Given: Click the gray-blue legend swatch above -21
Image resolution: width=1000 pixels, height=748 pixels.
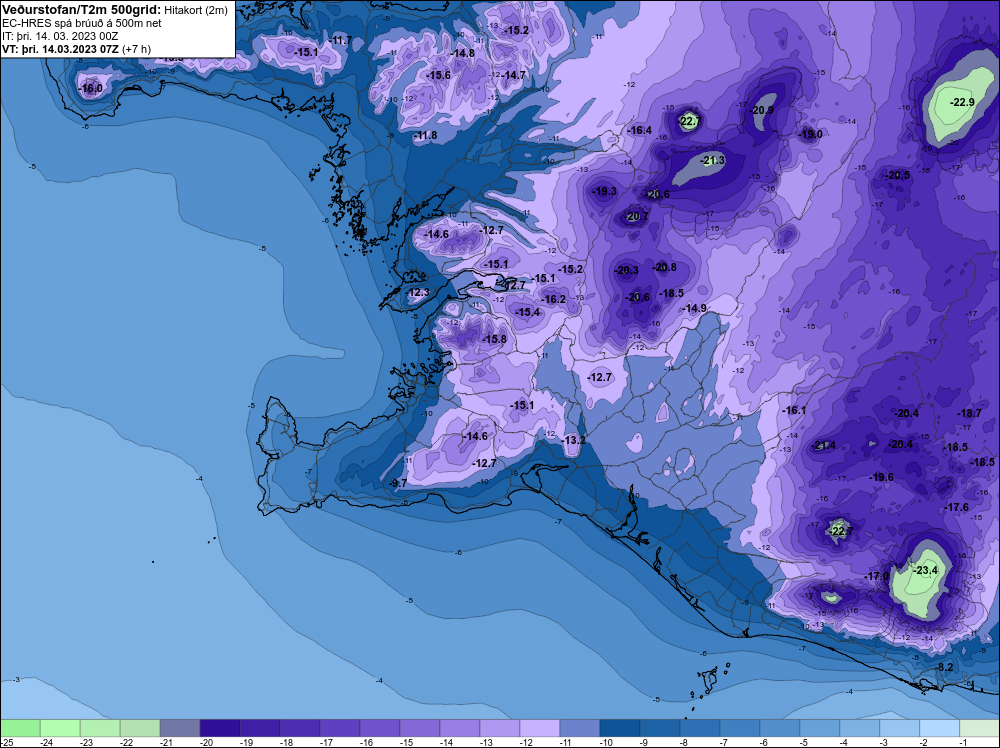Looking at the screenshot, I should pos(180,728).
